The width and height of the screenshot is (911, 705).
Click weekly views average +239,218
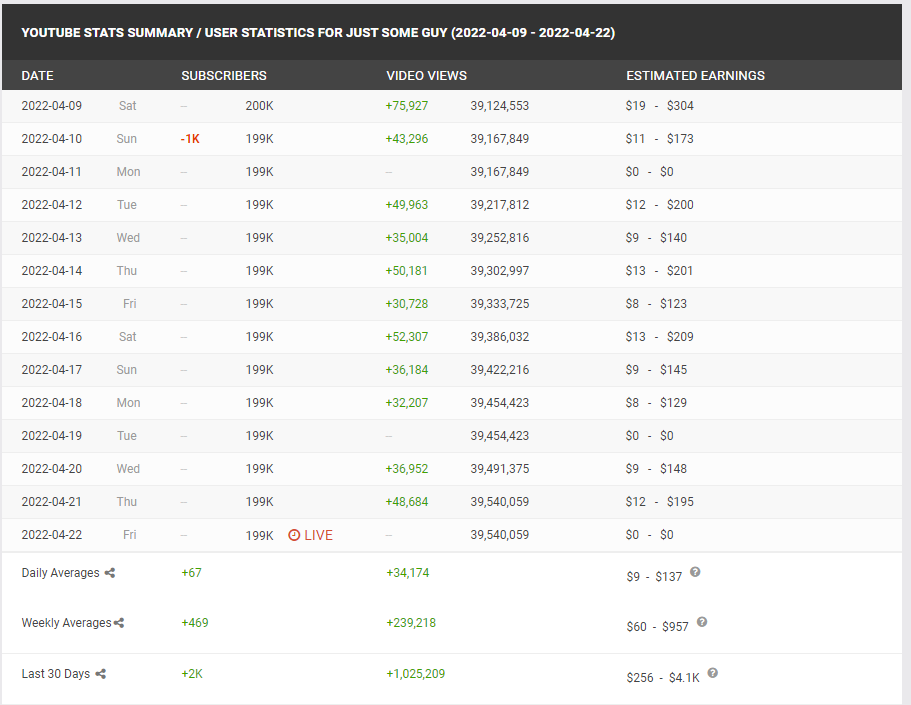411,623
